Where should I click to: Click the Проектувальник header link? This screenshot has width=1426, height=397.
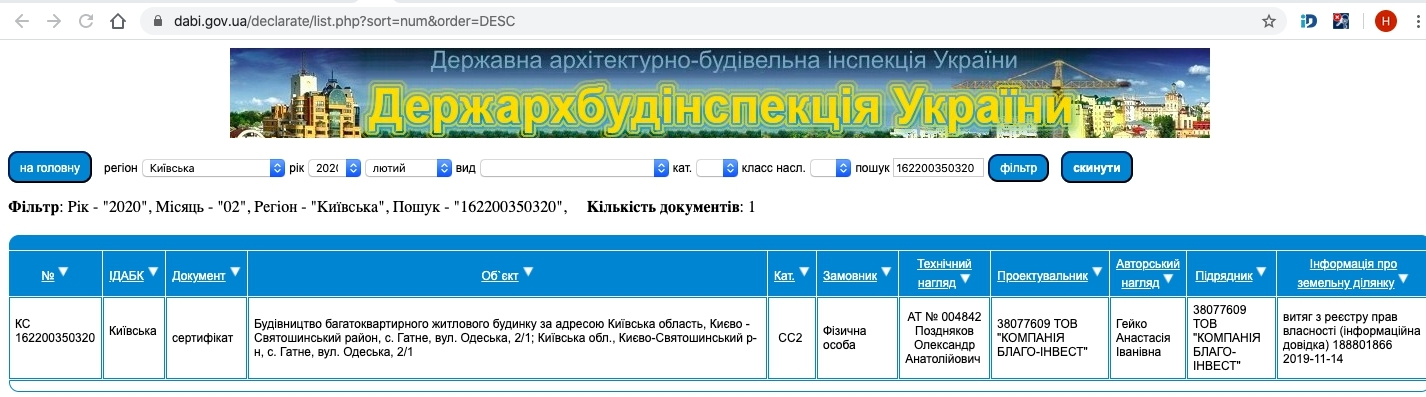1042,275
